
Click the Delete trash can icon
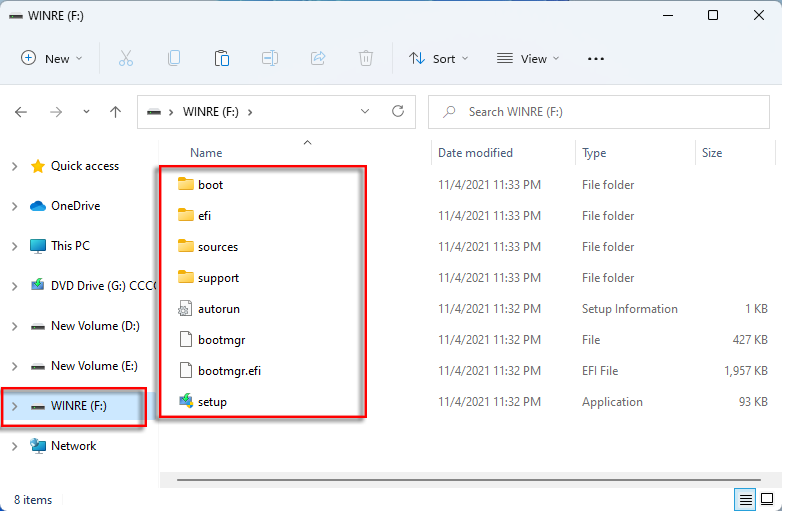(366, 59)
